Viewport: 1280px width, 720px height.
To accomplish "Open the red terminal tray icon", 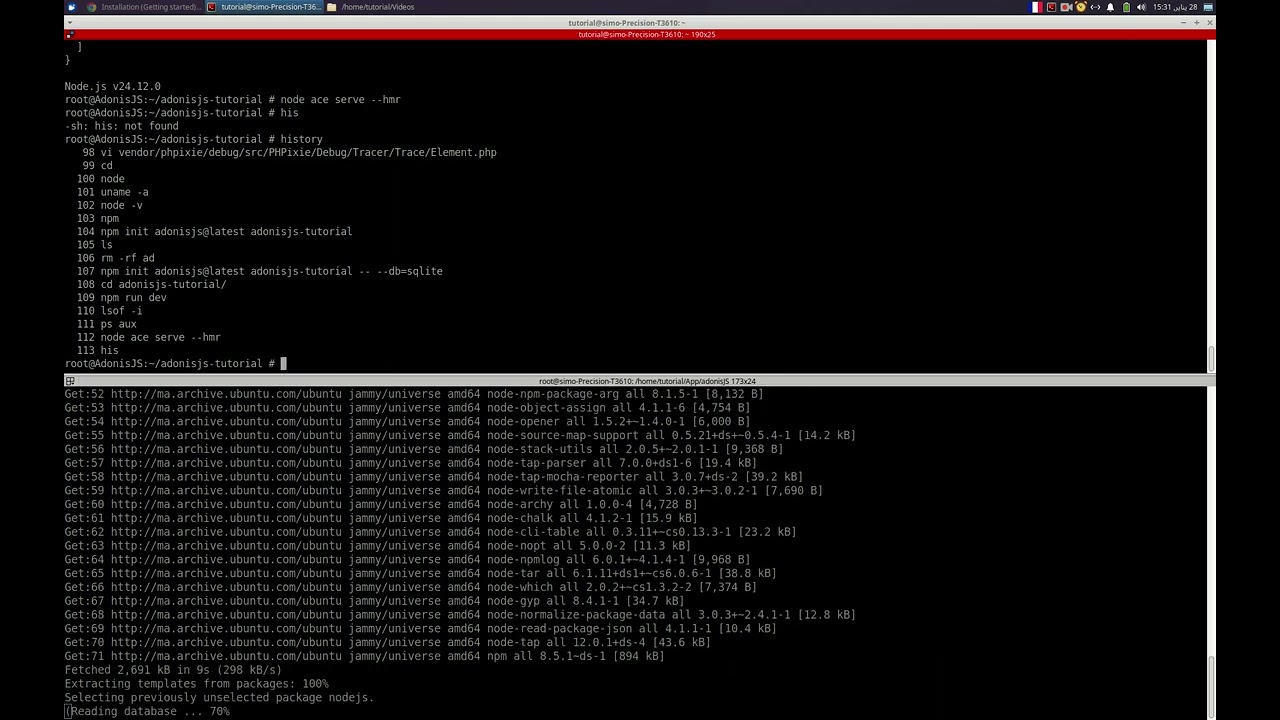I will click(1051, 7).
